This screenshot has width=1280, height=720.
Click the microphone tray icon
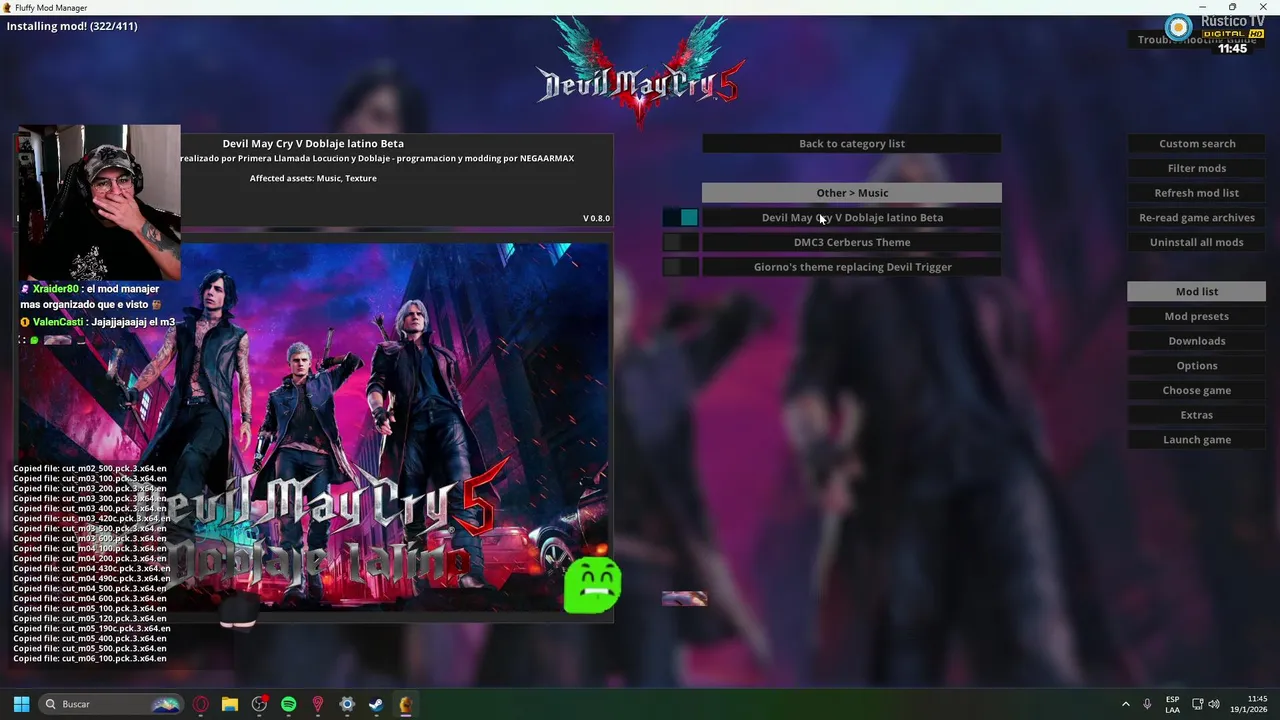click(1147, 704)
